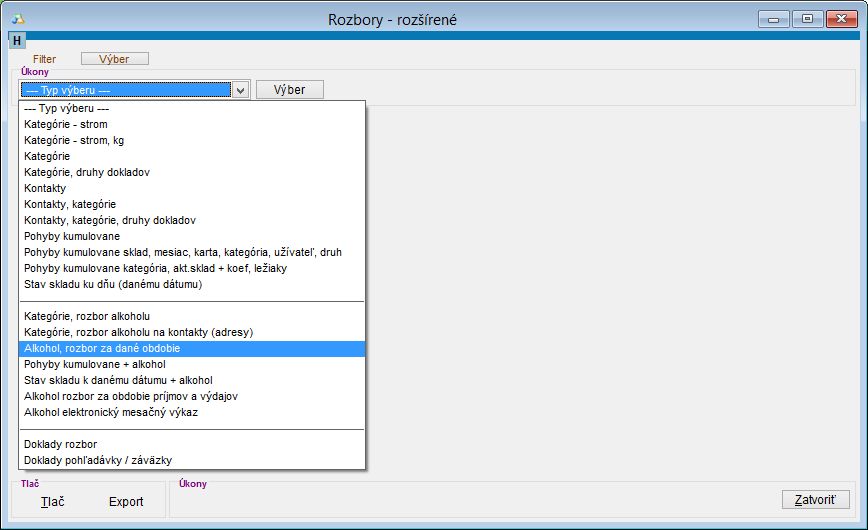
Task: Click the Export button
Action: point(126,502)
